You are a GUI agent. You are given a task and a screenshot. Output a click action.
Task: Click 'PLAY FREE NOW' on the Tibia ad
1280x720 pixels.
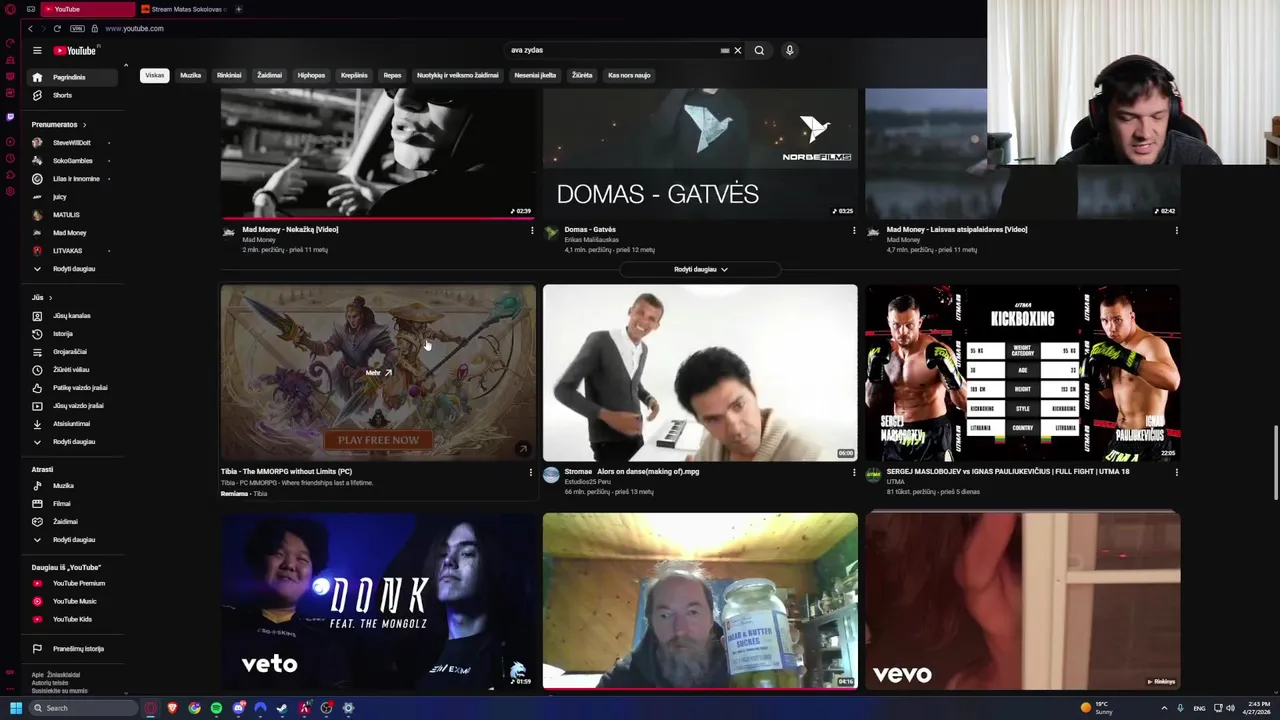click(x=378, y=440)
